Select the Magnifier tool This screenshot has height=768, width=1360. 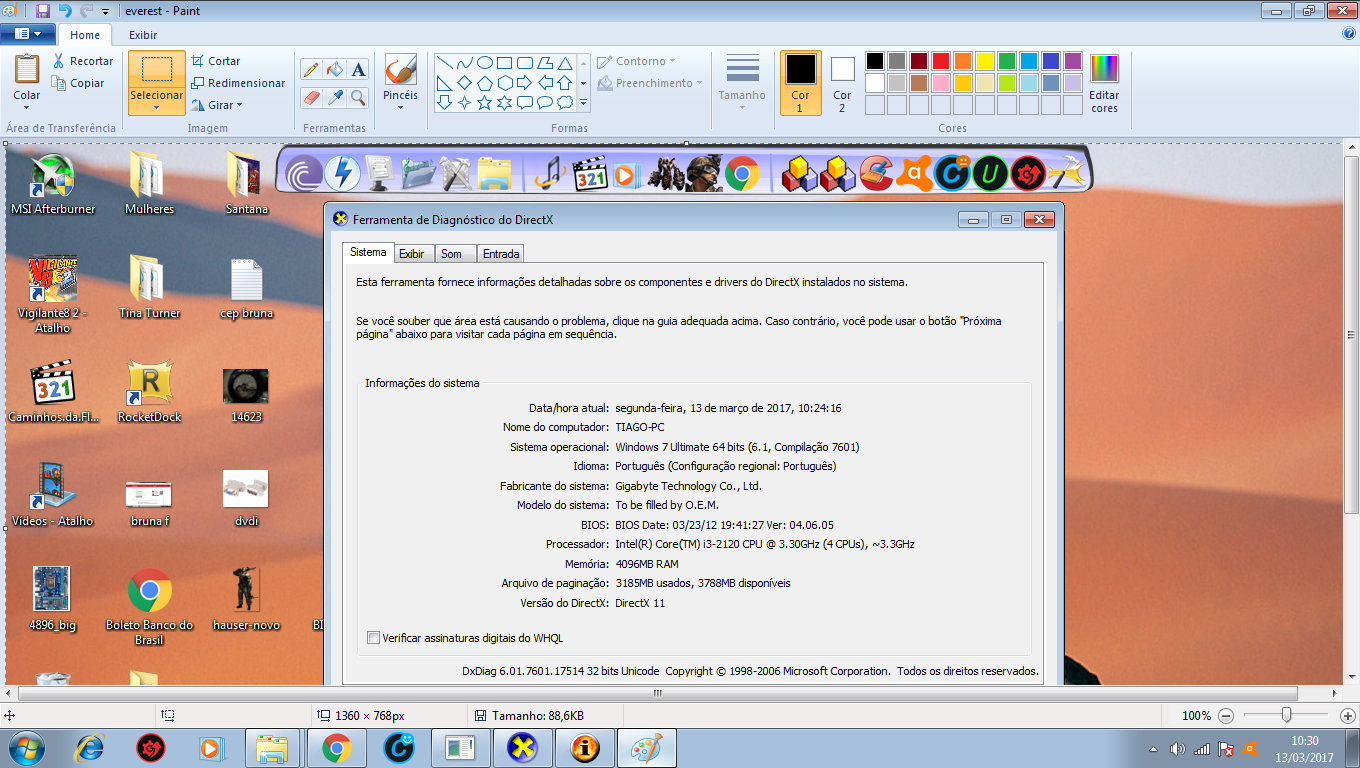click(358, 97)
